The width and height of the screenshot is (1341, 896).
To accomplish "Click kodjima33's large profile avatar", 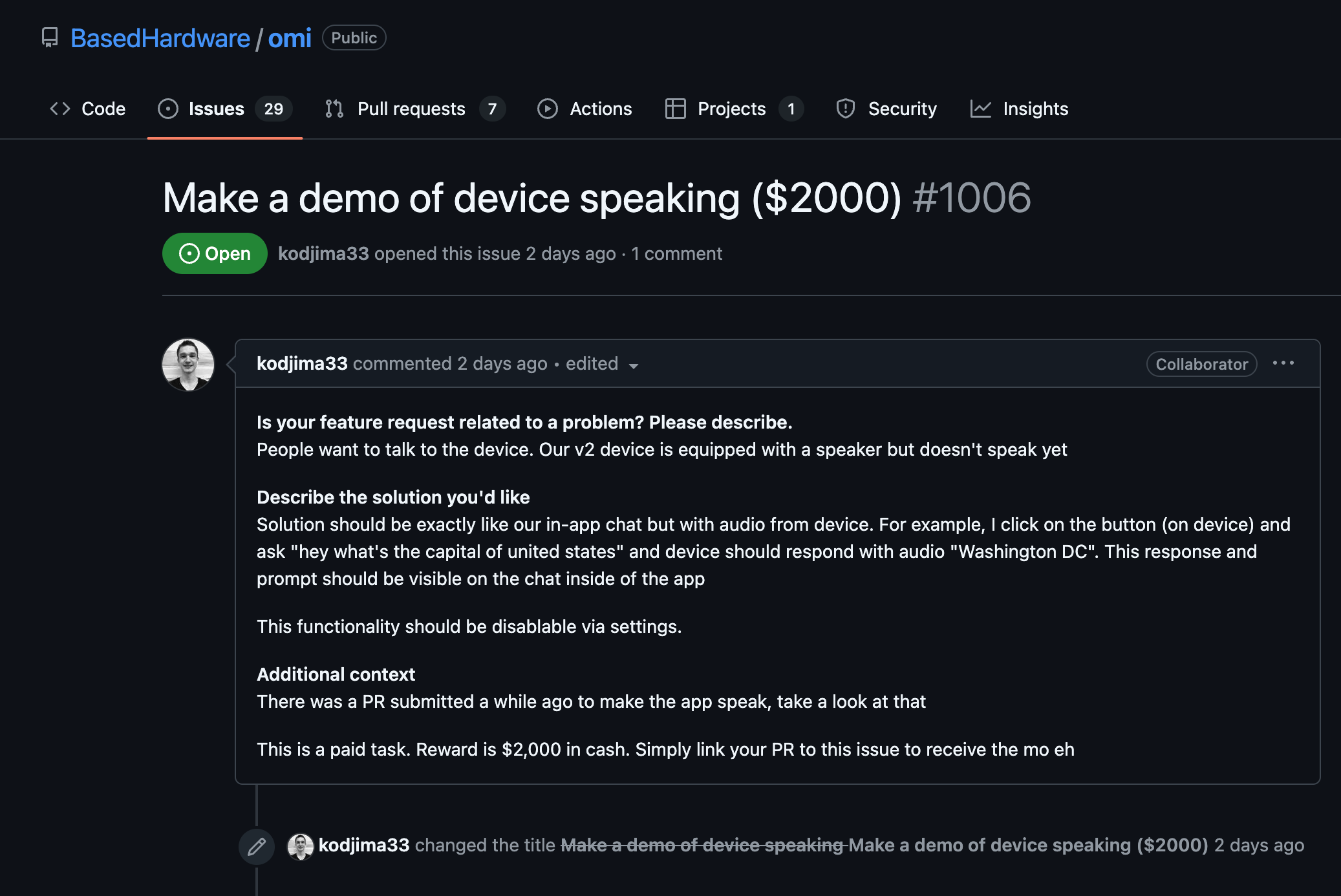I will [x=188, y=365].
